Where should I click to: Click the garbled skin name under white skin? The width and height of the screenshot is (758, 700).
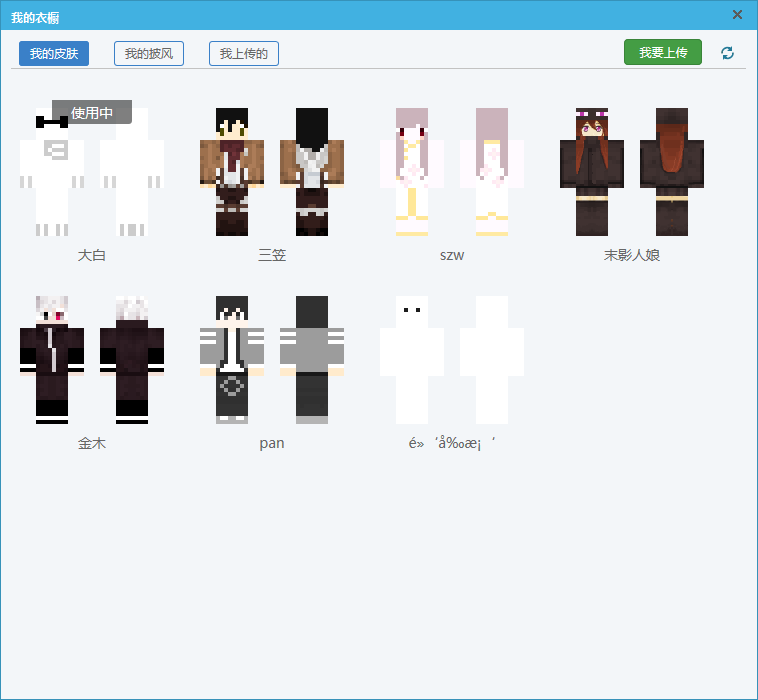coord(452,443)
